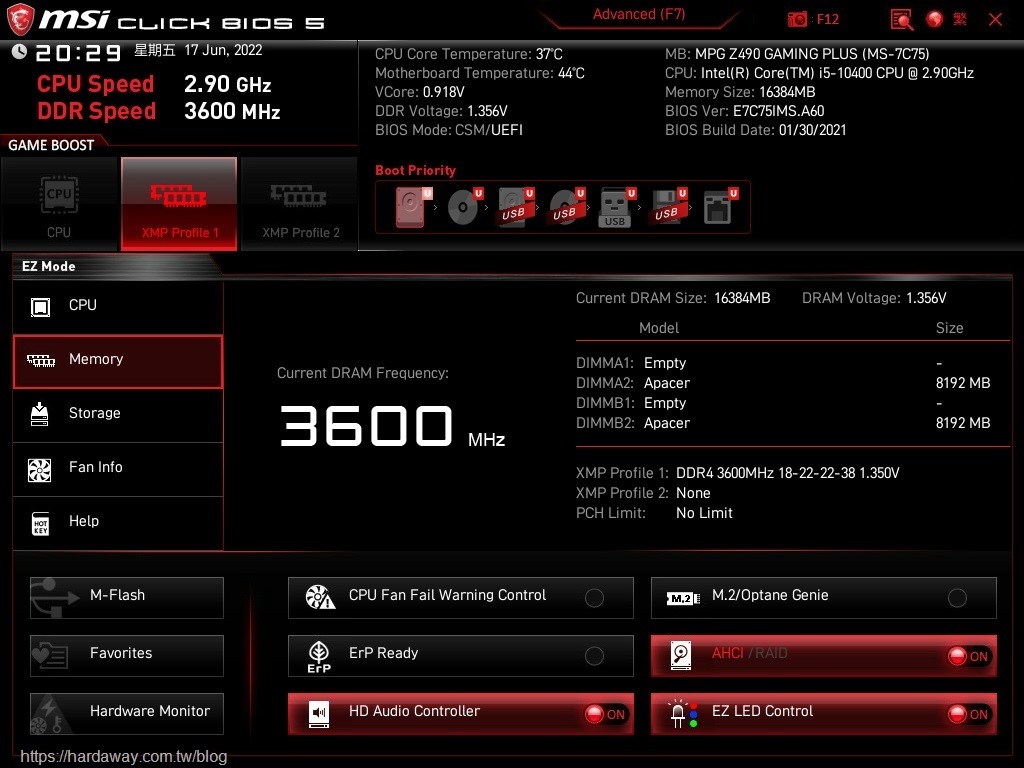
Task: Click DRAM Voltage 1.356V value
Action: coord(926,298)
